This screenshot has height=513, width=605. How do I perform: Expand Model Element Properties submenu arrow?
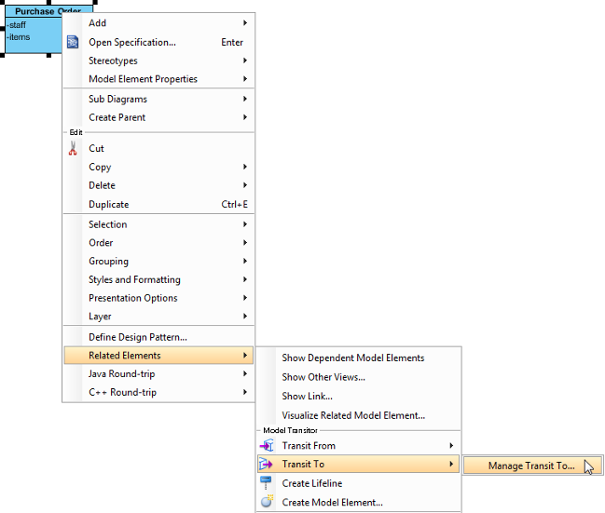(245, 79)
